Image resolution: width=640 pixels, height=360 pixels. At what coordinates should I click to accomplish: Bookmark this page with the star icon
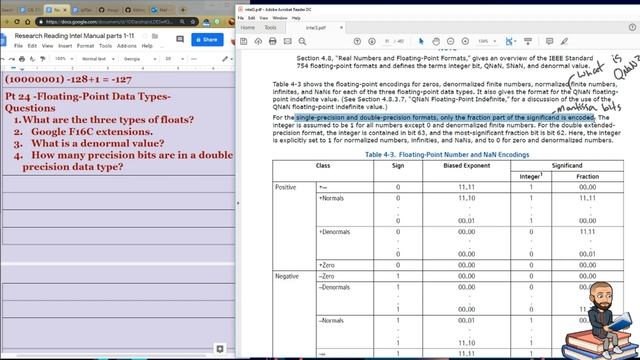[193, 22]
